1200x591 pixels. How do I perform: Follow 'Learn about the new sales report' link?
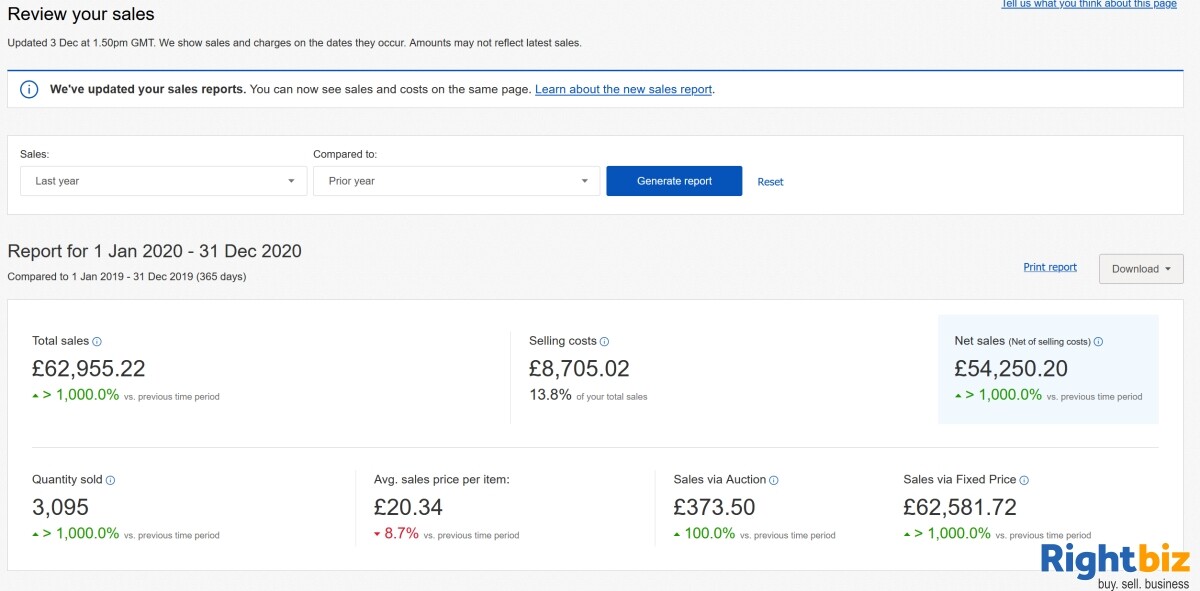[624, 89]
